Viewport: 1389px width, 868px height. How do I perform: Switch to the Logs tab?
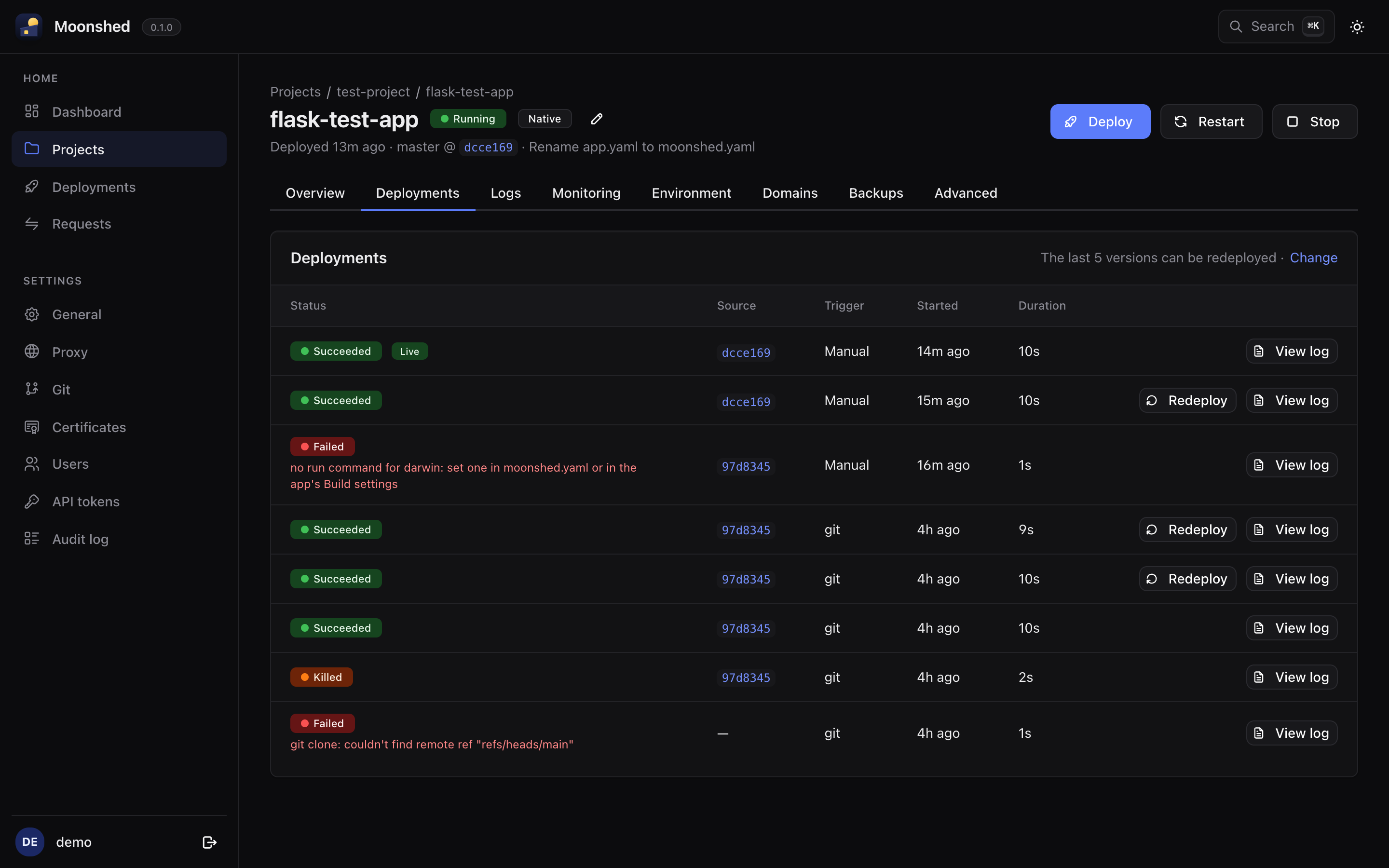505,193
